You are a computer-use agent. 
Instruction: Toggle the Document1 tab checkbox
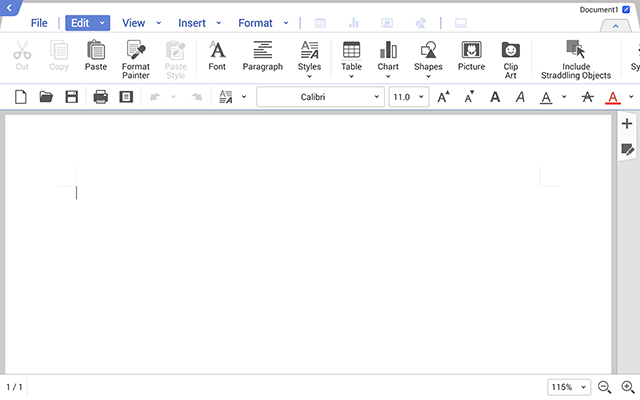[626, 9]
